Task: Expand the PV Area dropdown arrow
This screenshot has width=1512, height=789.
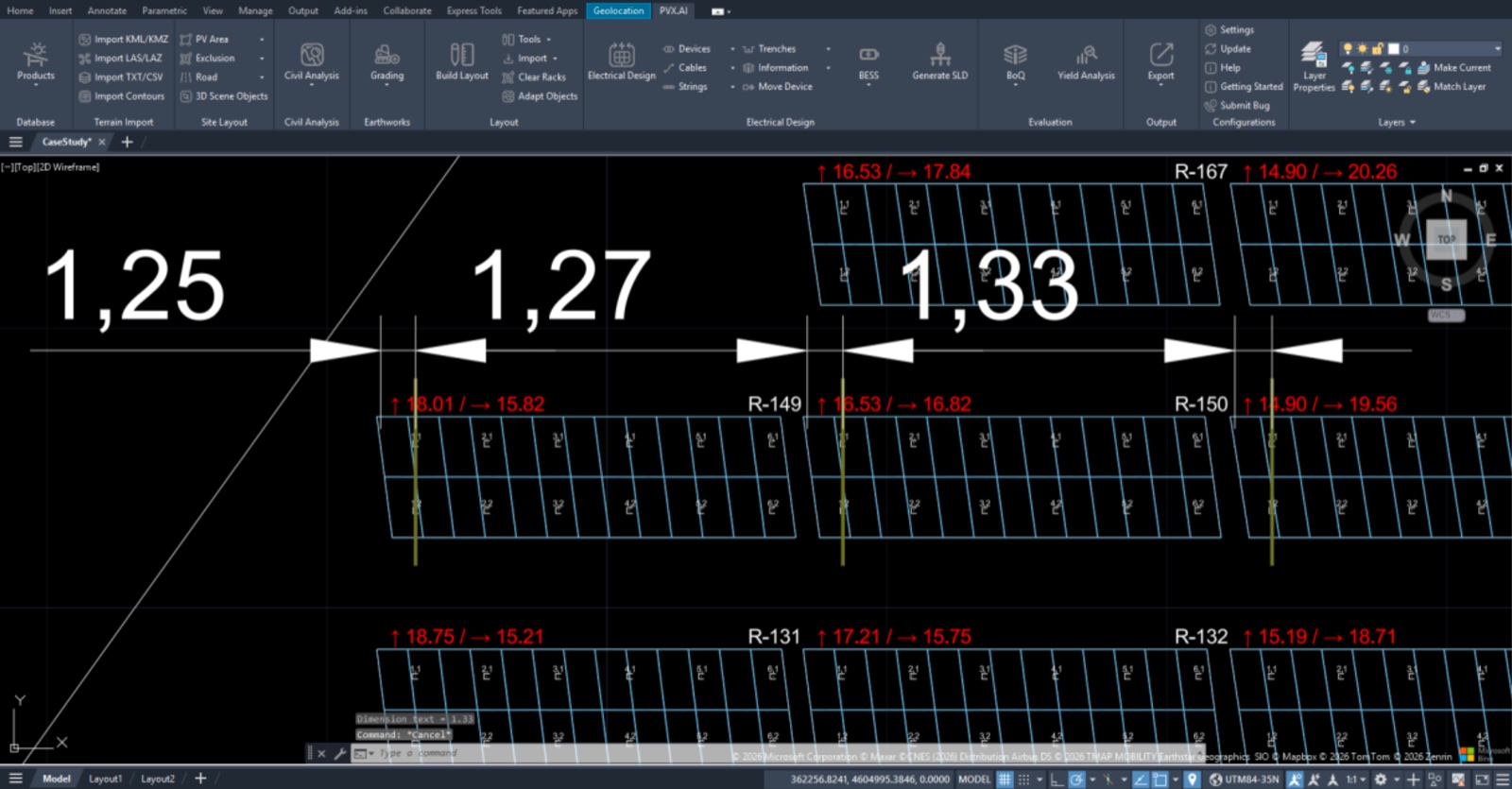Action: [262, 39]
